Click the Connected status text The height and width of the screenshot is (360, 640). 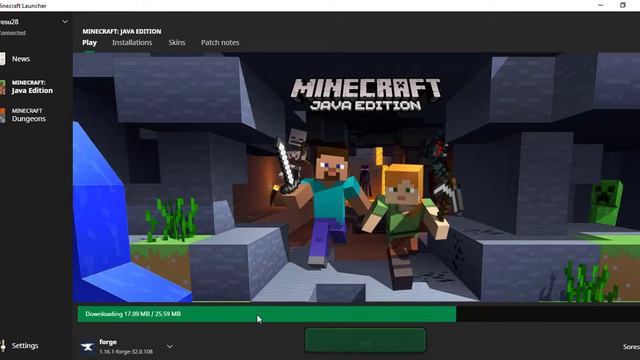pos(13,33)
